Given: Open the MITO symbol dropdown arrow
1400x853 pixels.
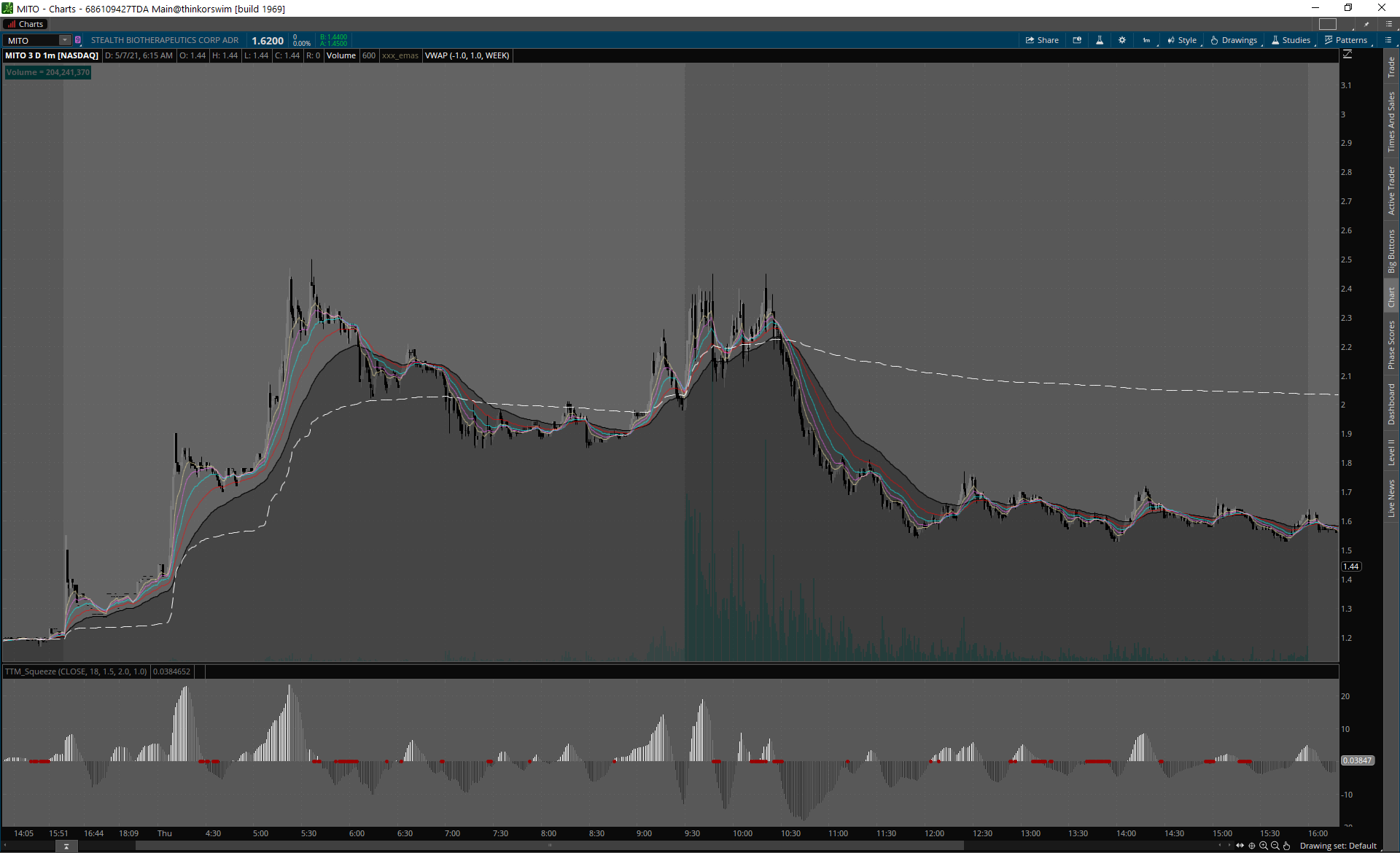Looking at the screenshot, I should 65,40.
